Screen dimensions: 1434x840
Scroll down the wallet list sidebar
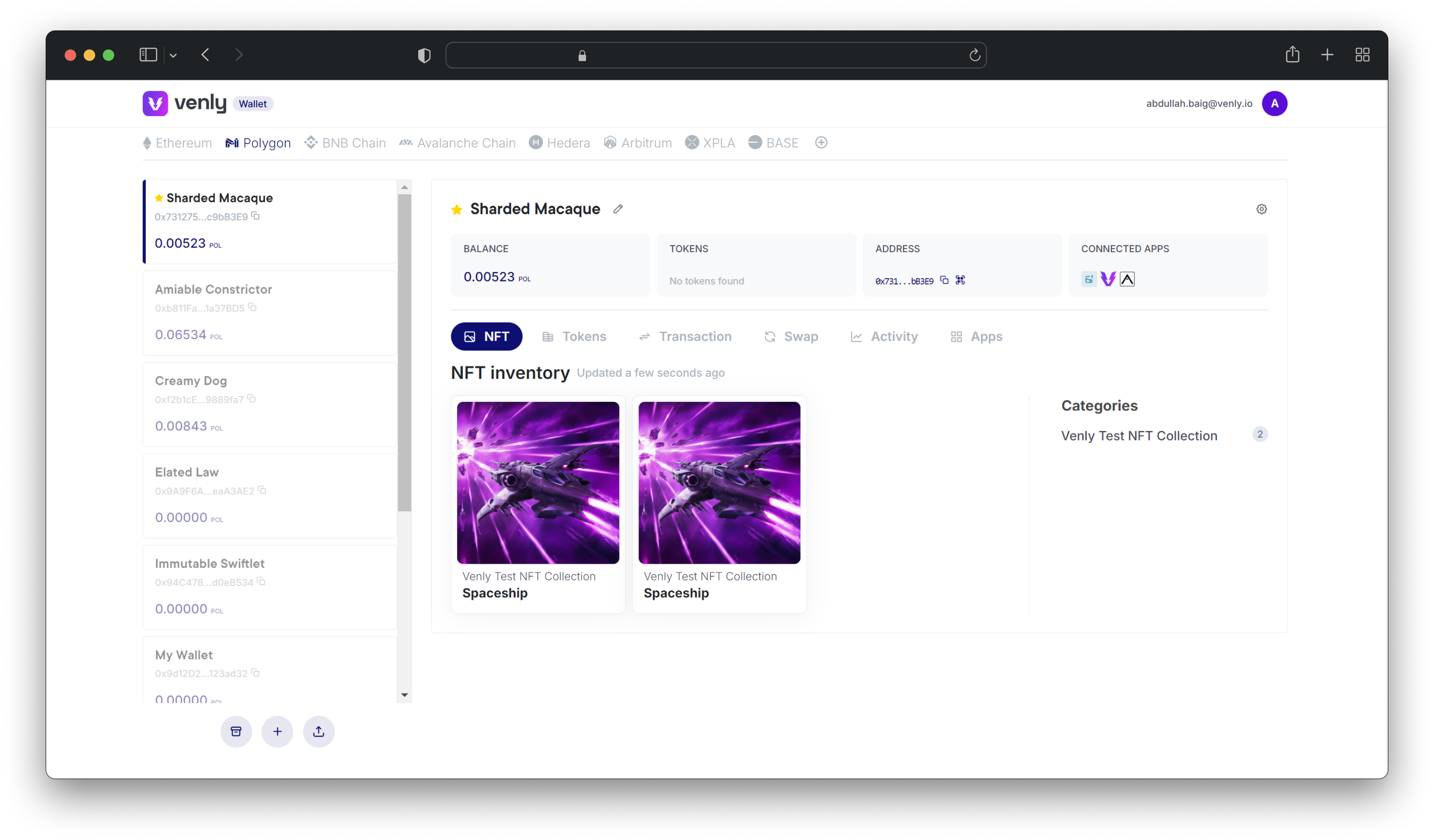coord(405,696)
